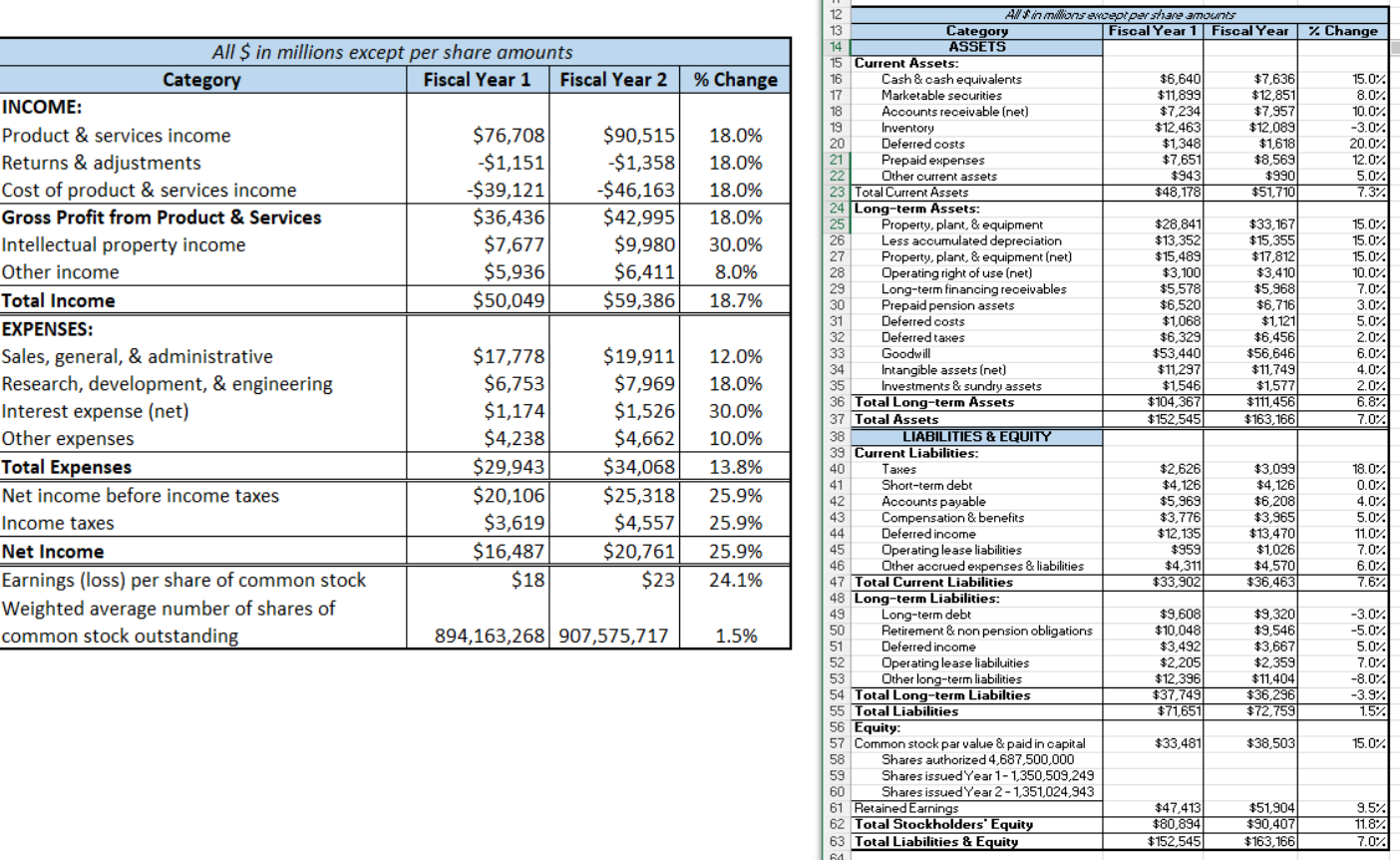Click the income table 'Category' header cell
This screenshot has height=860, width=1400.
(x=201, y=80)
